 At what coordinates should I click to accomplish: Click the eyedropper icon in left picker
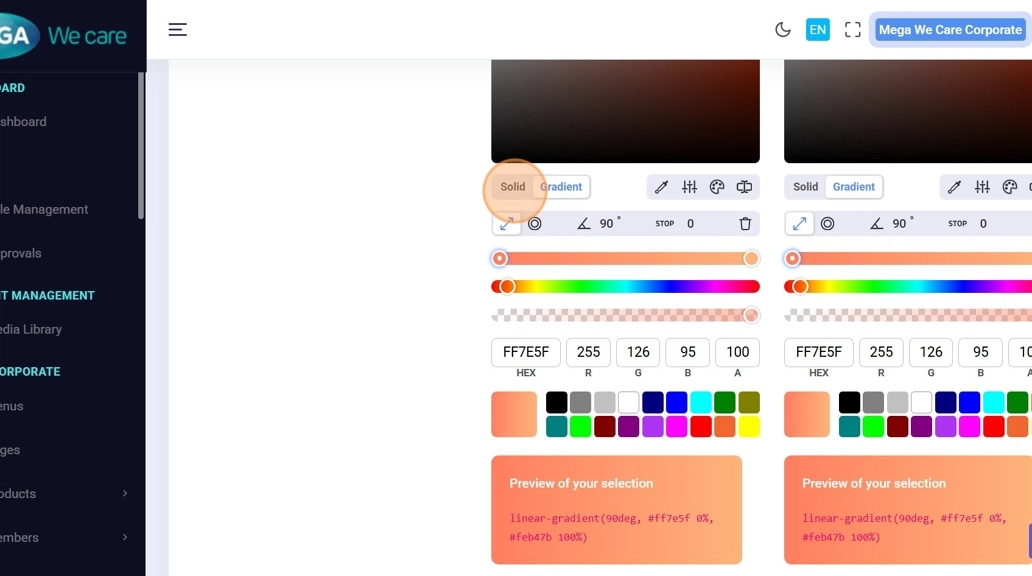(x=661, y=187)
